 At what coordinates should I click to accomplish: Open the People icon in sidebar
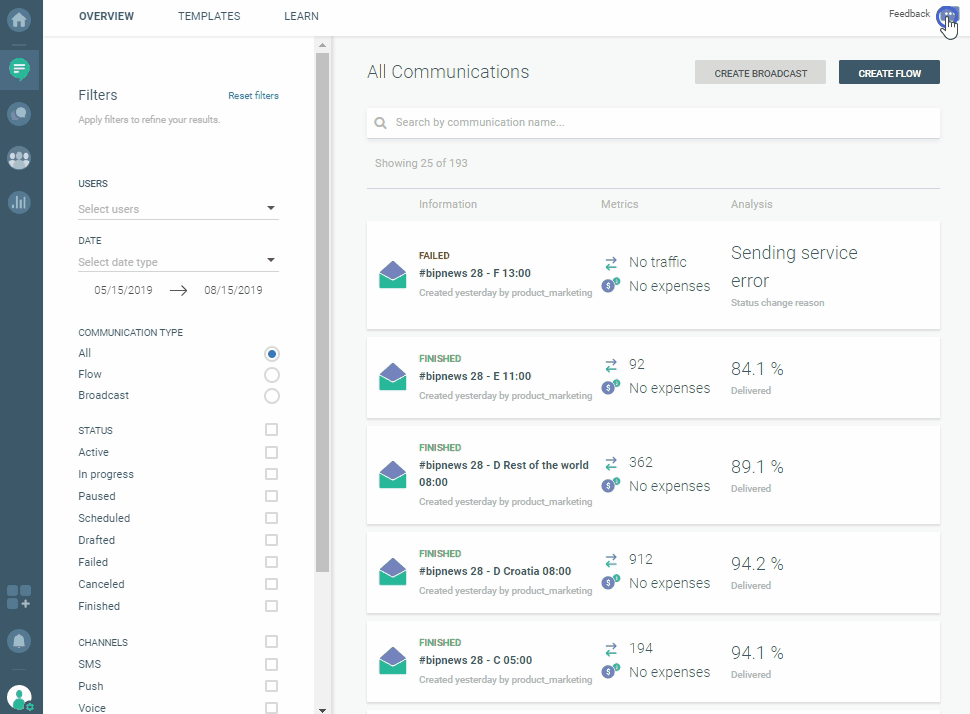[19, 158]
